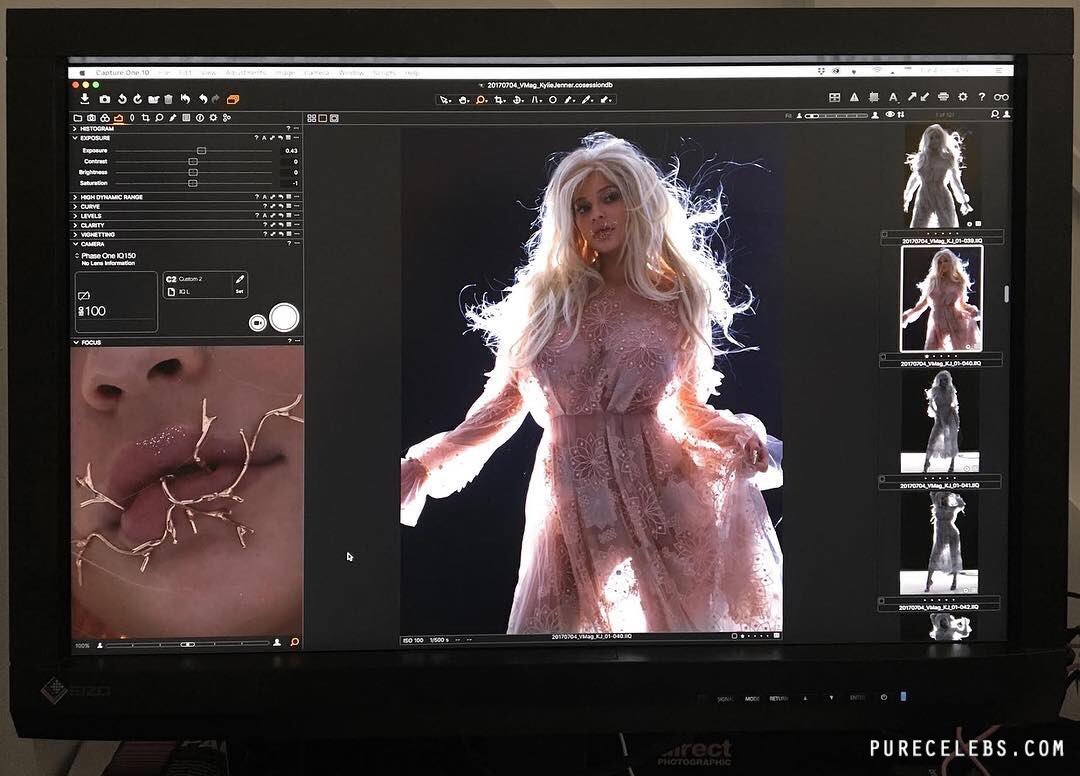Viewport: 1080px width, 776px height.
Task: Open the Adjustments menu
Action: pos(243,73)
